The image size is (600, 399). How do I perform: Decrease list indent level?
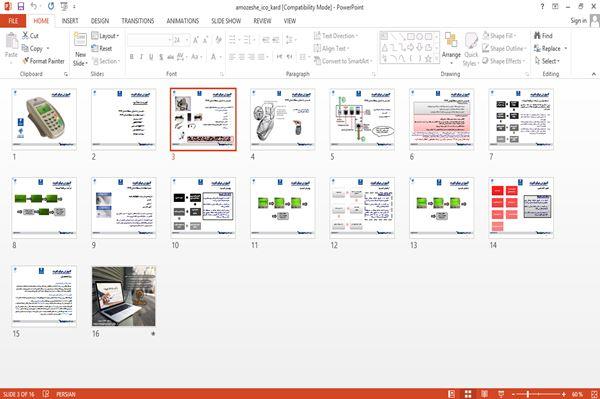[x=266, y=40]
